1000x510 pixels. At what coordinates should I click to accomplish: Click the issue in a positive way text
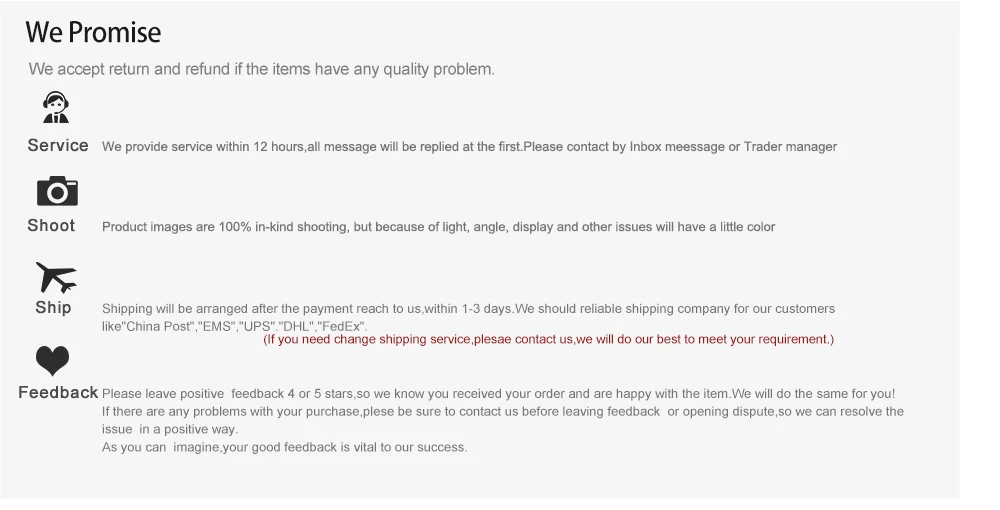pyautogui.click(x=170, y=430)
